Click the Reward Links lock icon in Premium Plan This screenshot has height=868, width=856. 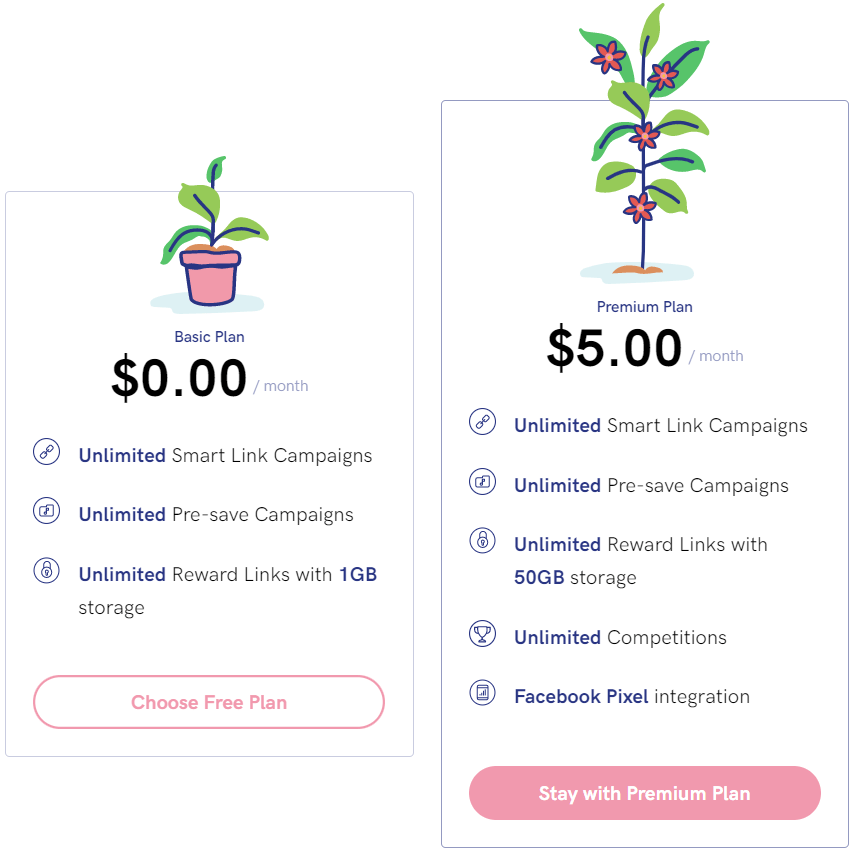click(482, 541)
